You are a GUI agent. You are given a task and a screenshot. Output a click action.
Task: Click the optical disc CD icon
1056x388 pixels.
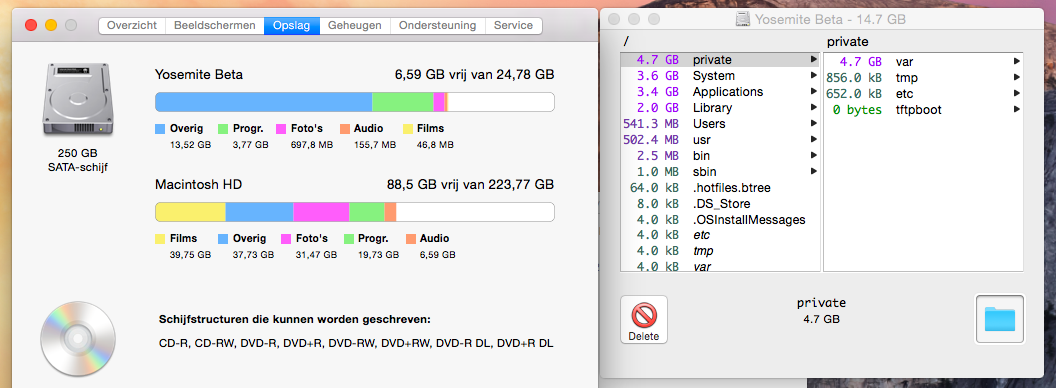click(77, 338)
